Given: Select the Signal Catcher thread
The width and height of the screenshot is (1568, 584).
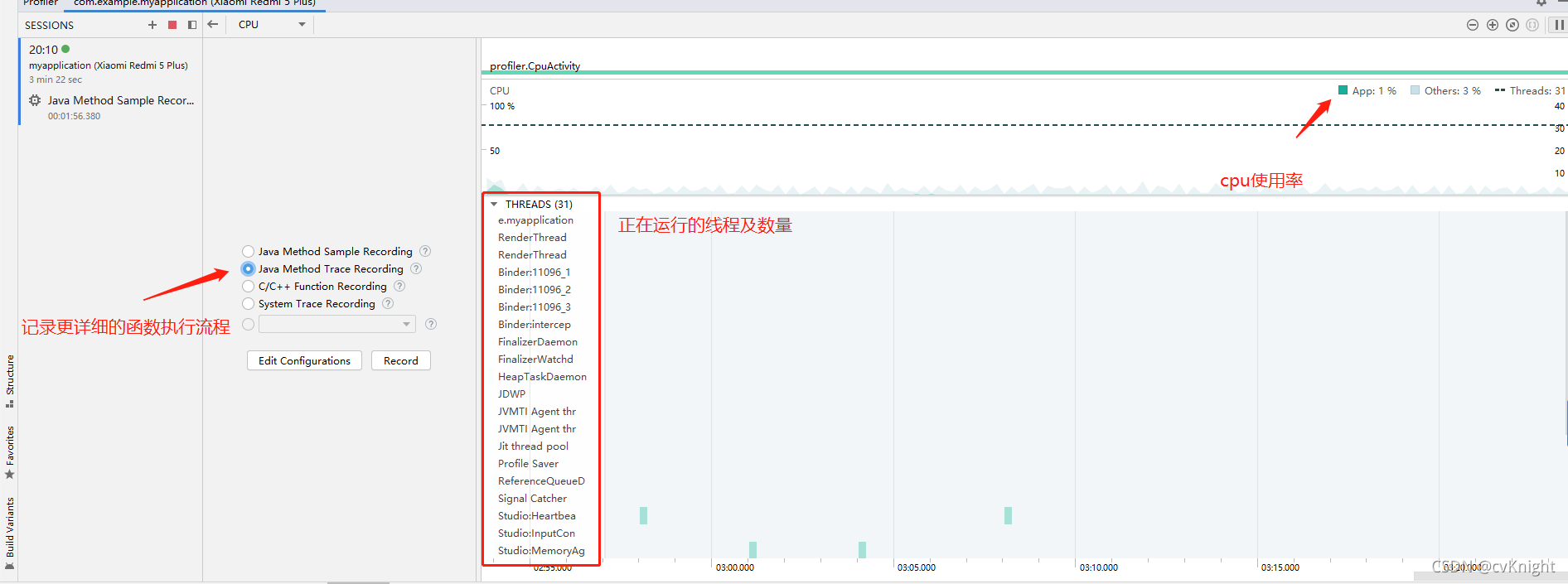Looking at the screenshot, I should (532, 499).
